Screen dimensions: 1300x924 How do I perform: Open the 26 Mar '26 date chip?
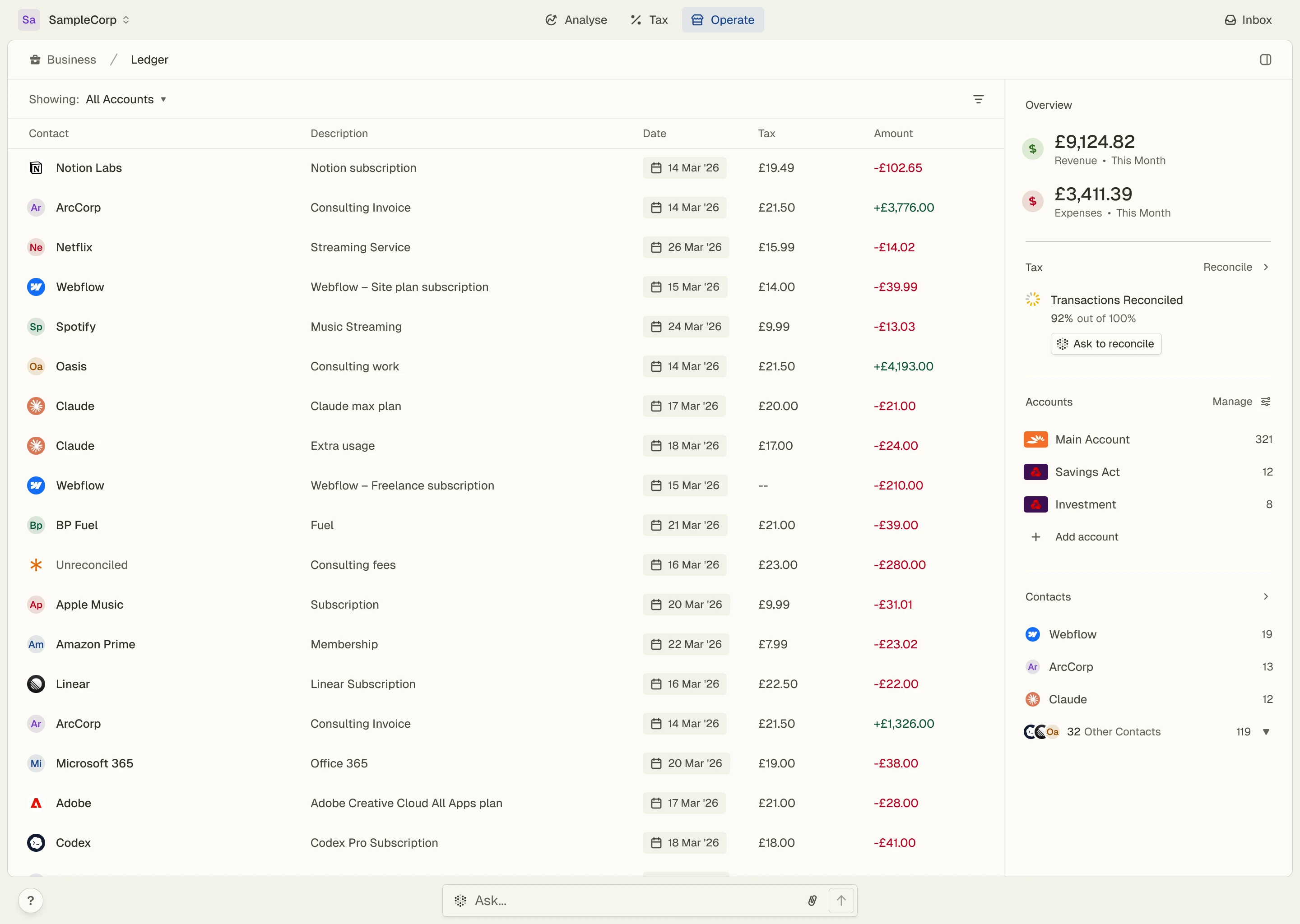click(686, 248)
